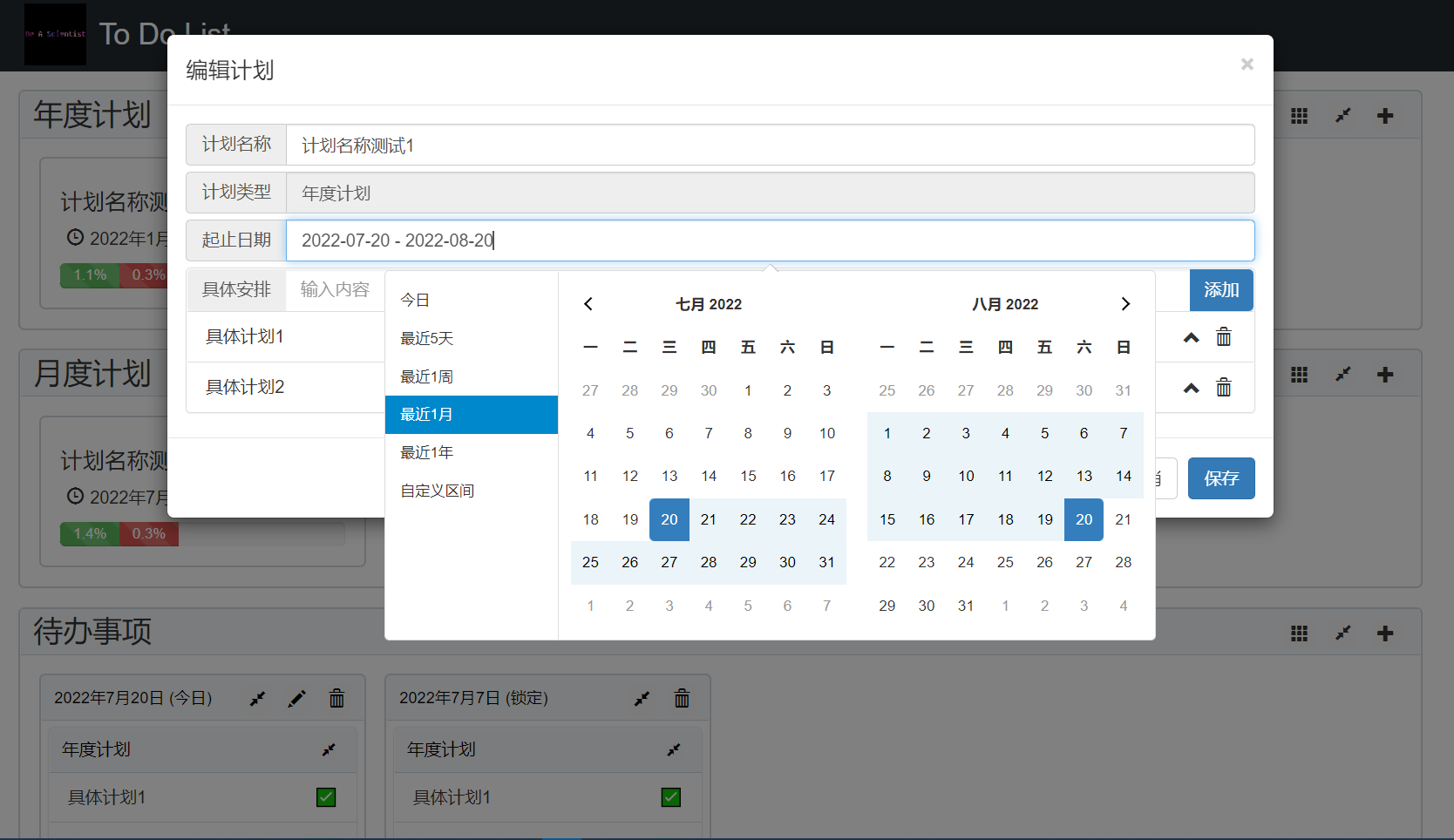The width and height of the screenshot is (1454, 840).
Task: Click pencil edit icon on 2022年7月20日 card
Action: 297,699
